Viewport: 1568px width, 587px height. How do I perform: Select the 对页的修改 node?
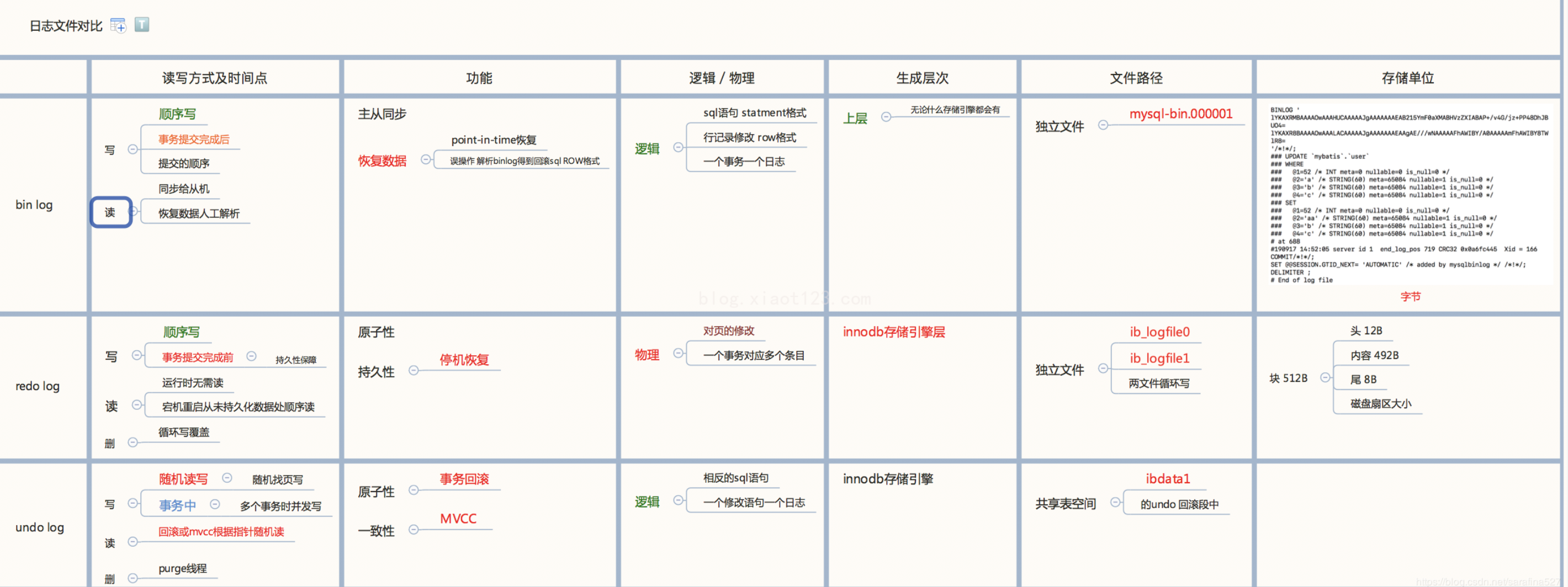(729, 331)
